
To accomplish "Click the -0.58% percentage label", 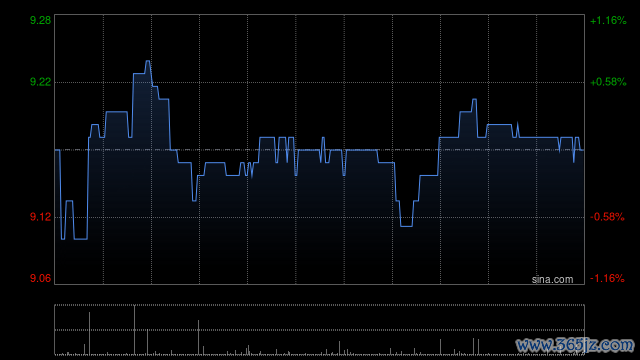I will coord(607,217).
